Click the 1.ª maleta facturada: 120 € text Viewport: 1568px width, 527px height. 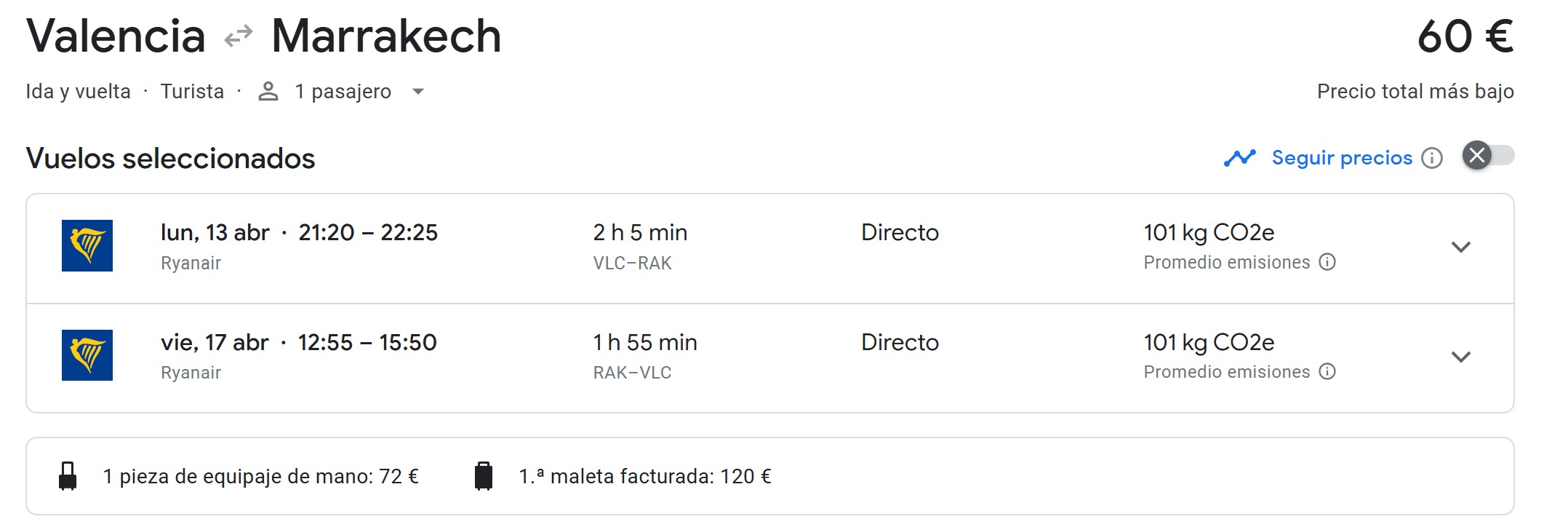click(x=644, y=477)
